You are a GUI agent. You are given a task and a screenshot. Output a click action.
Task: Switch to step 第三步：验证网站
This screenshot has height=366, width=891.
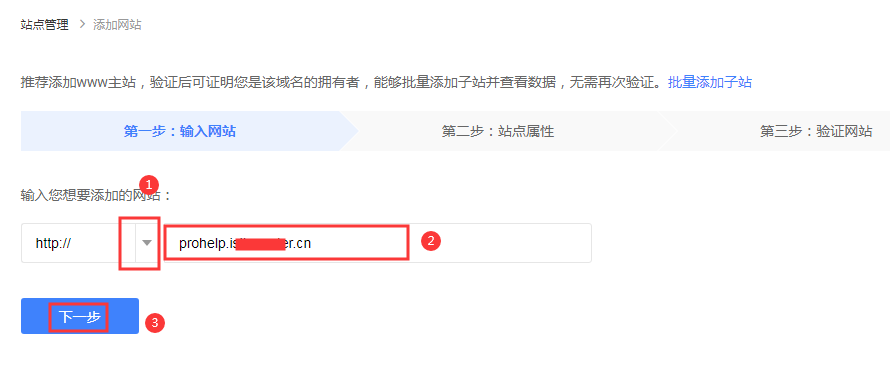816,132
